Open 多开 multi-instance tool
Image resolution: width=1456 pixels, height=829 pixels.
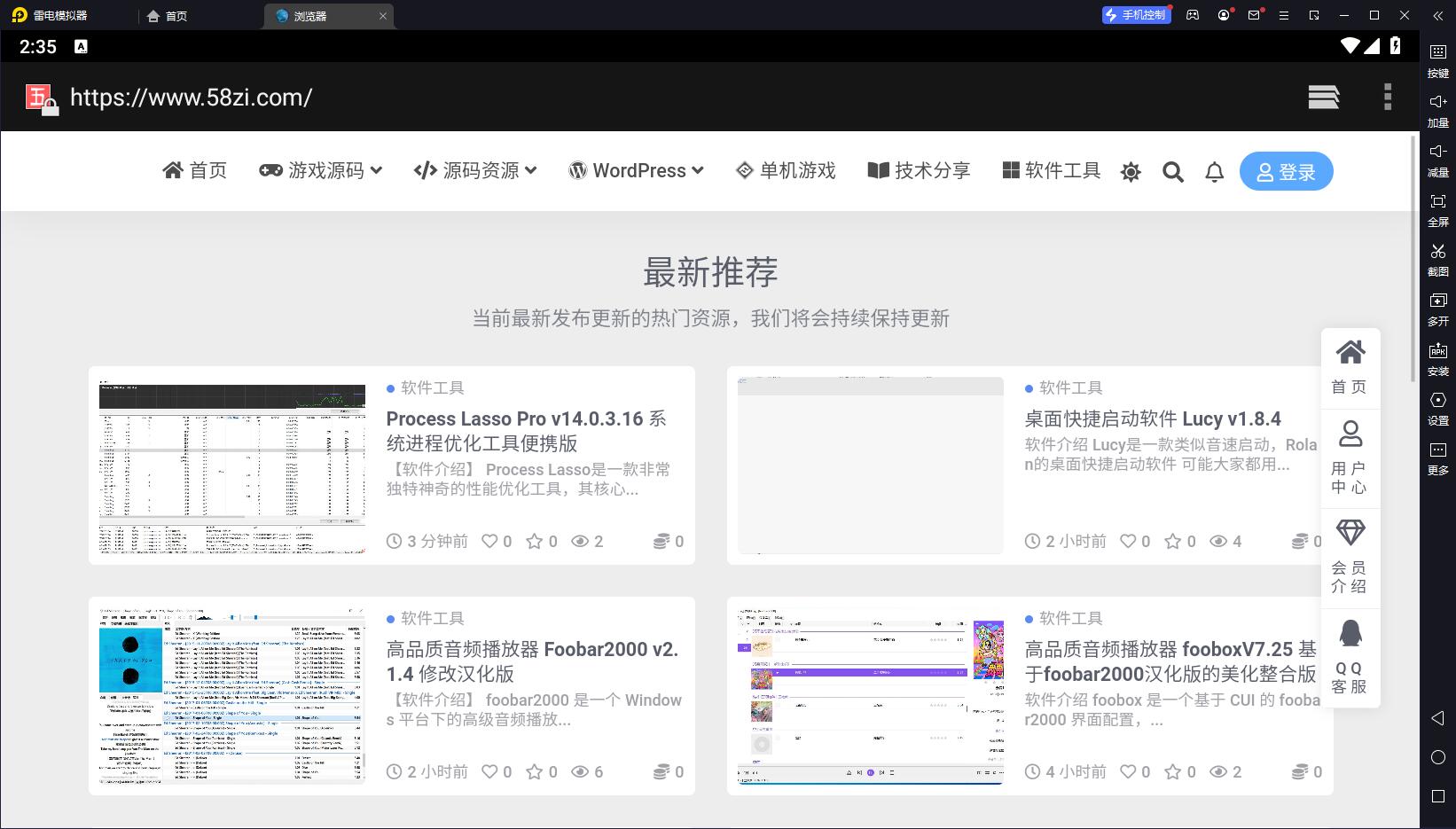[x=1438, y=309]
